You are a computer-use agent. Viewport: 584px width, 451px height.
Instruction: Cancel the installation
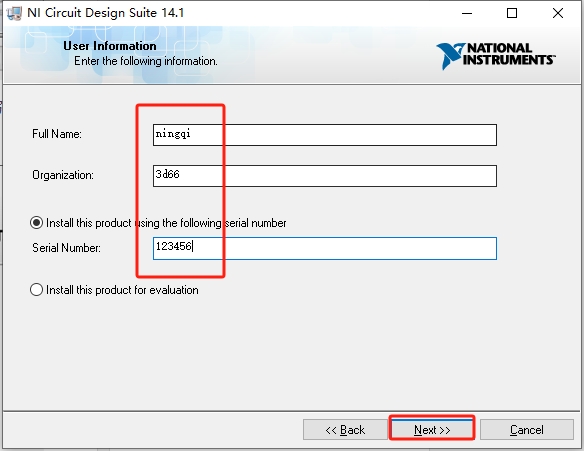527,429
